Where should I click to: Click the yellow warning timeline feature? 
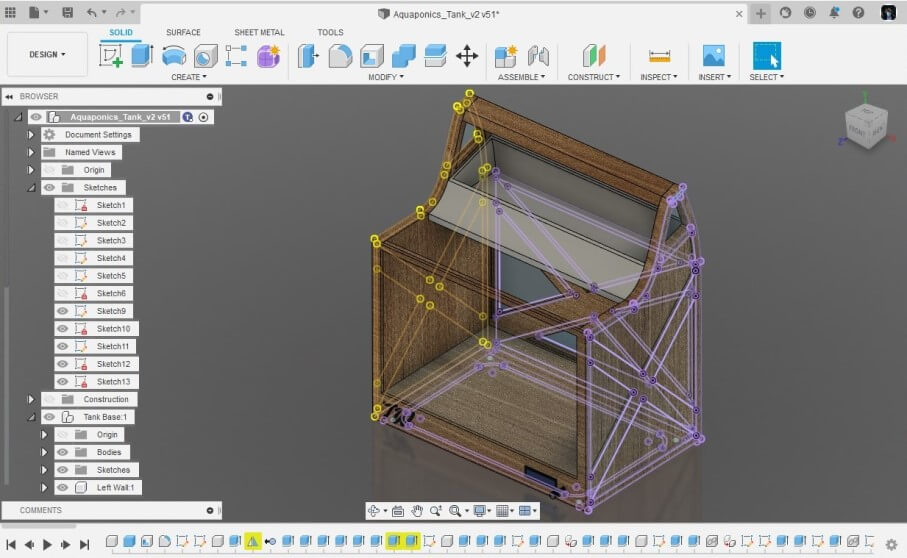[252, 541]
